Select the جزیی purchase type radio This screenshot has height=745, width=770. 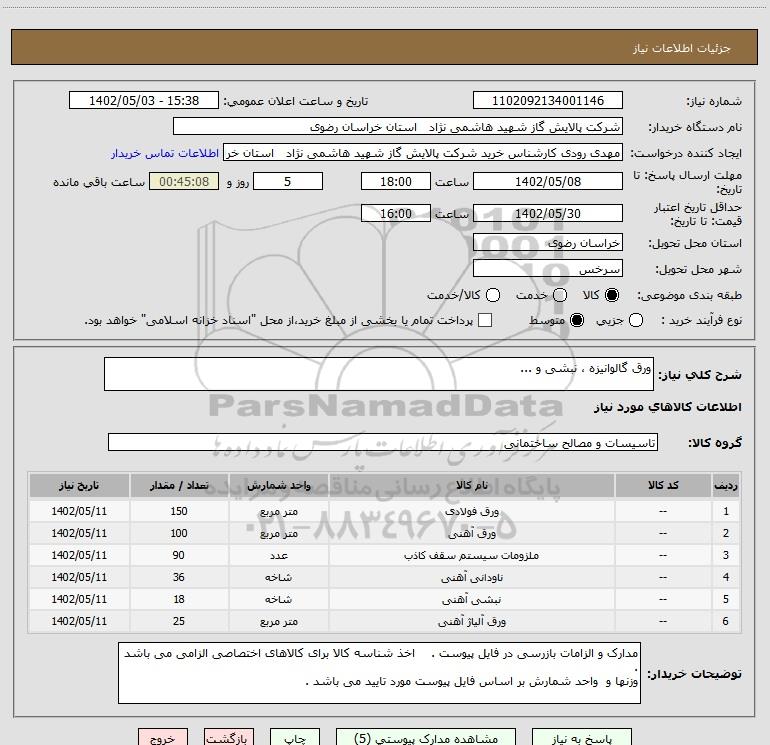point(636,320)
